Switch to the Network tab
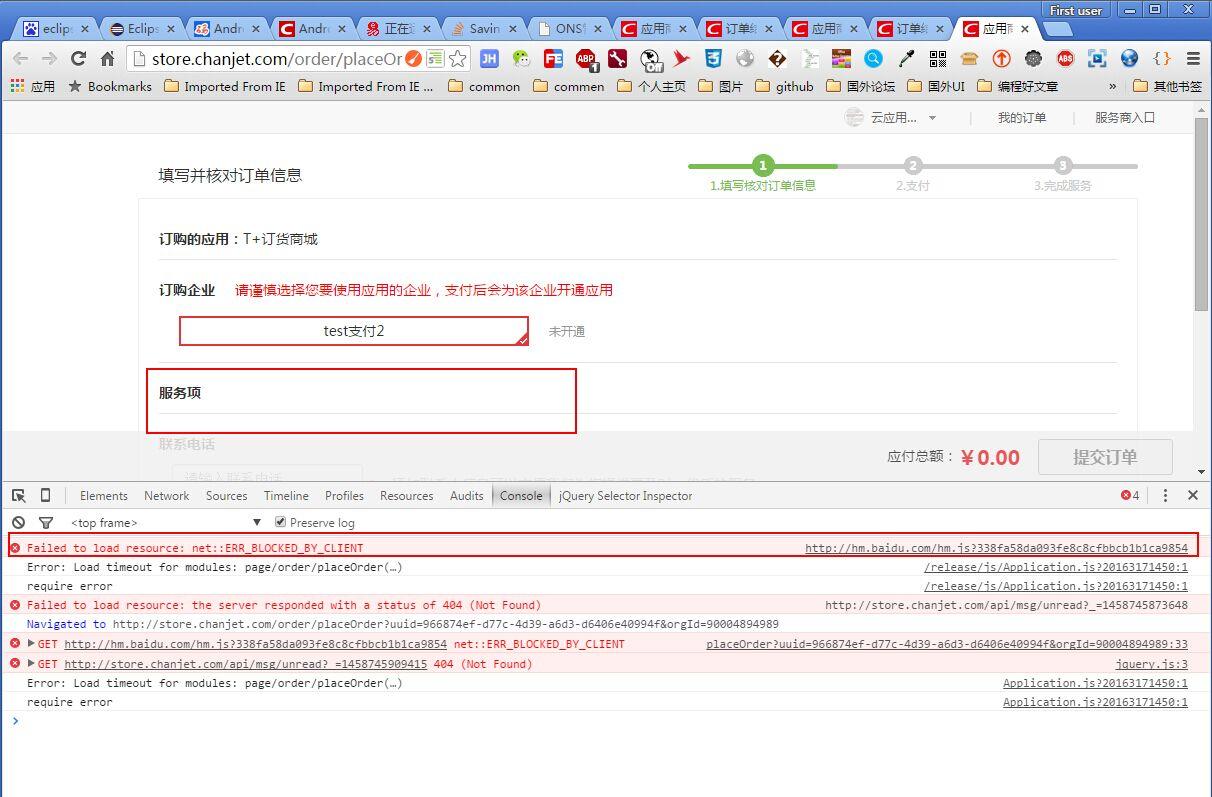The image size is (1212, 797). click(166, 495)
